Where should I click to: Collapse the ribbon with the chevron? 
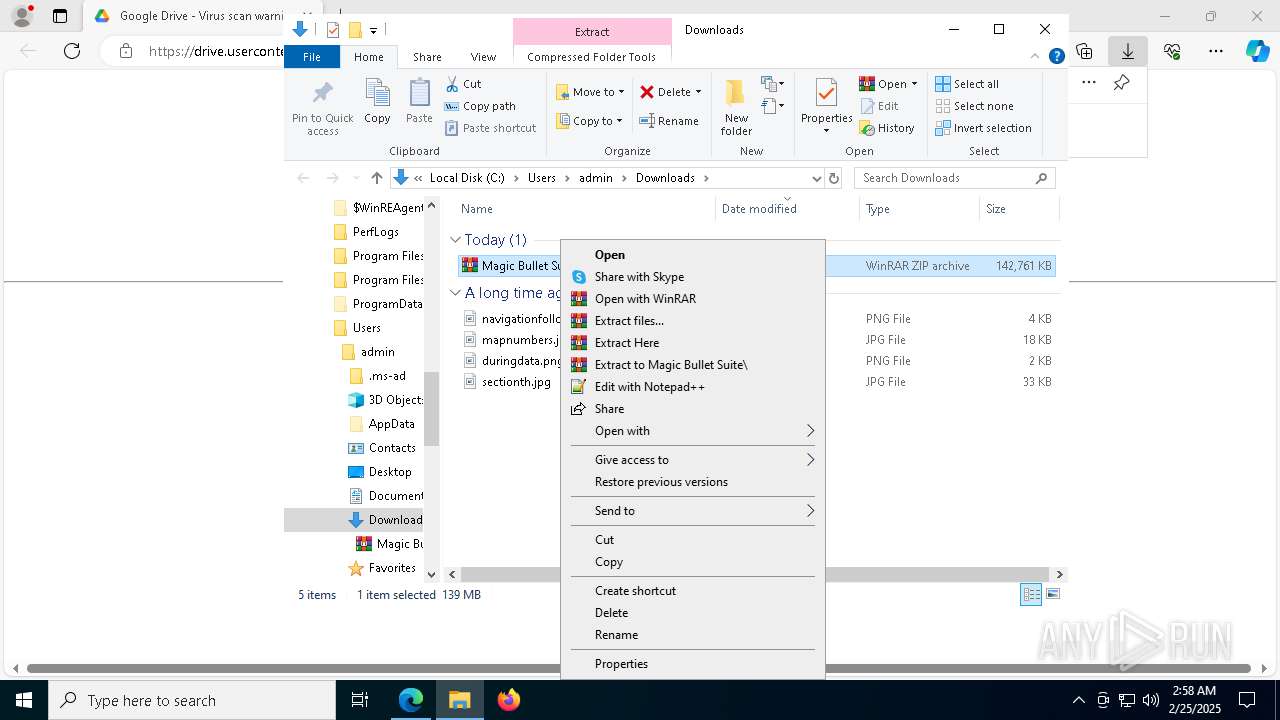pyautogui.click(x=1035, y=56)
